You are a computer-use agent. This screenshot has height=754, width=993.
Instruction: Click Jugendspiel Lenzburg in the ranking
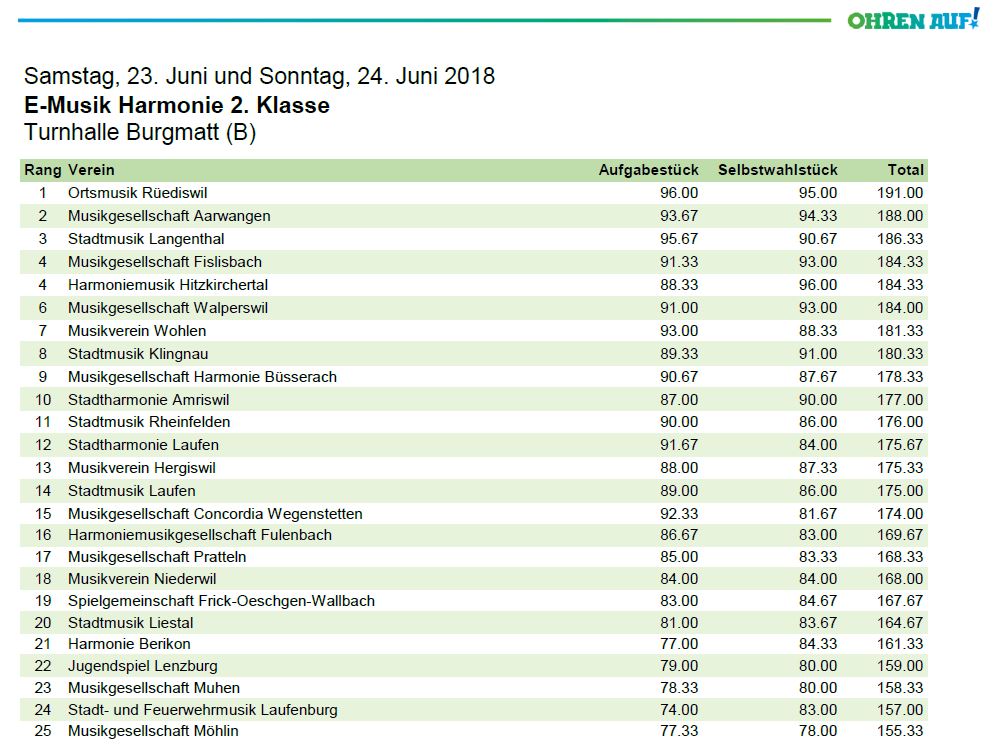pyautogui.click(x=142, y=666)
